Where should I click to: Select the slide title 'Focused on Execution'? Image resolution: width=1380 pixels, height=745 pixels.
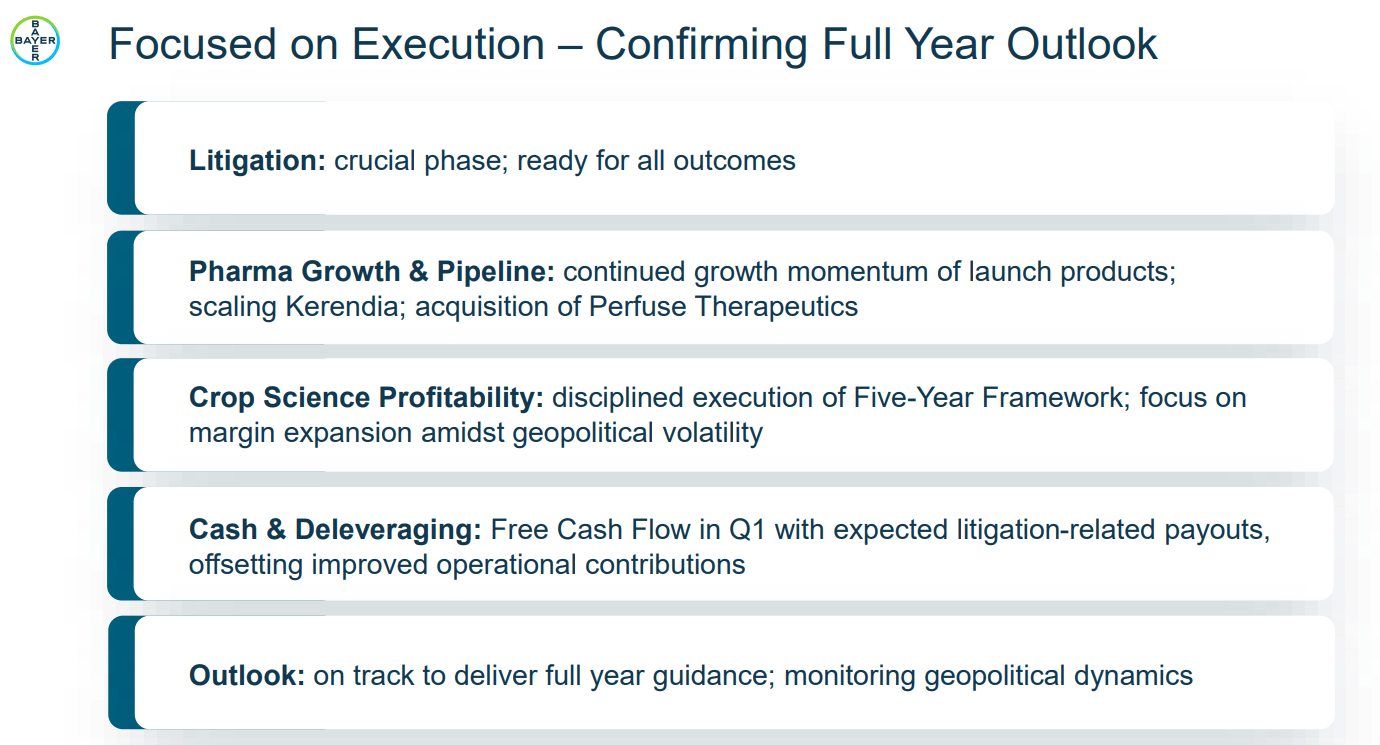pos(326,45)
